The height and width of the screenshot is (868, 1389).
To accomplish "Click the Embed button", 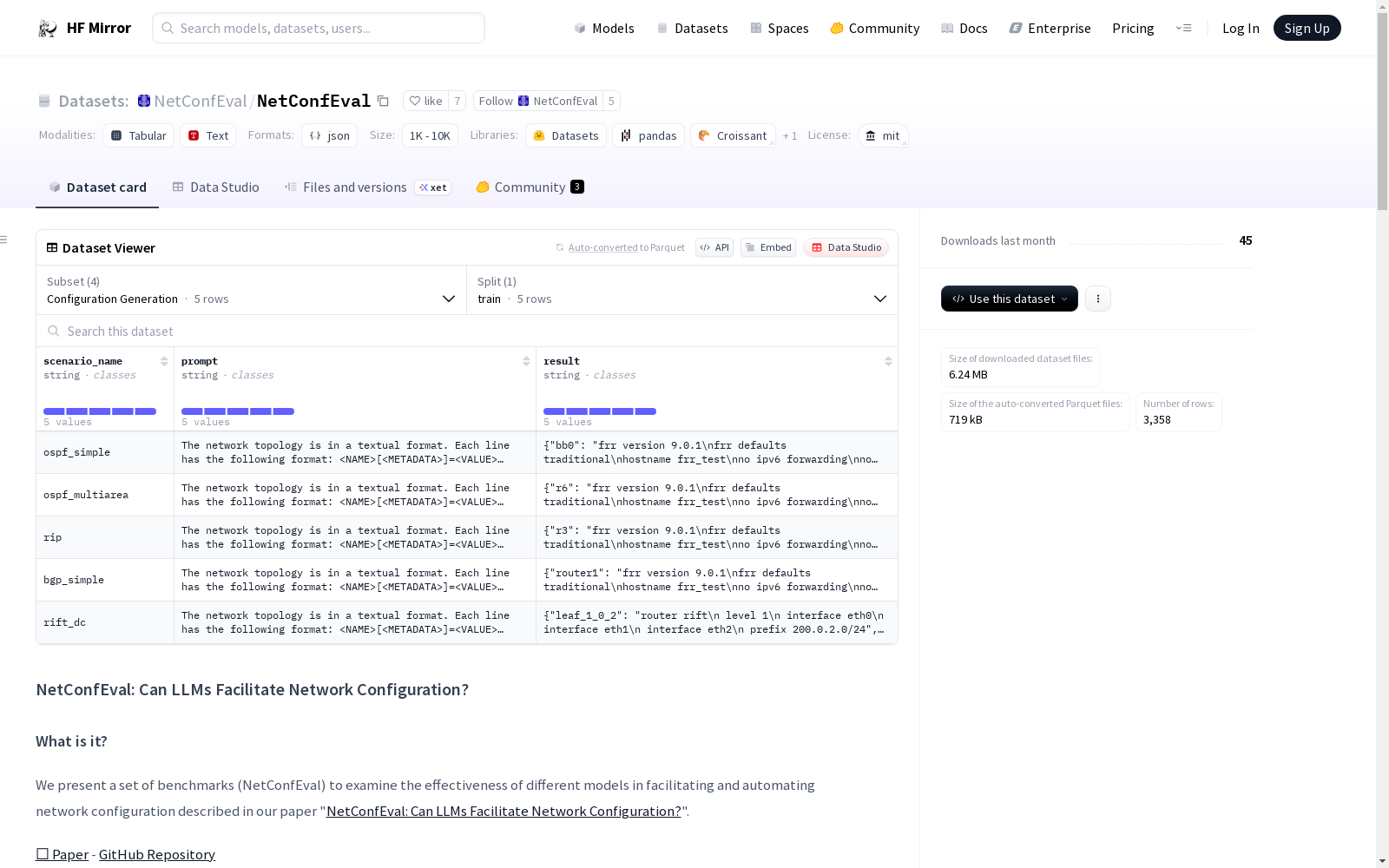I will (768, 247).
